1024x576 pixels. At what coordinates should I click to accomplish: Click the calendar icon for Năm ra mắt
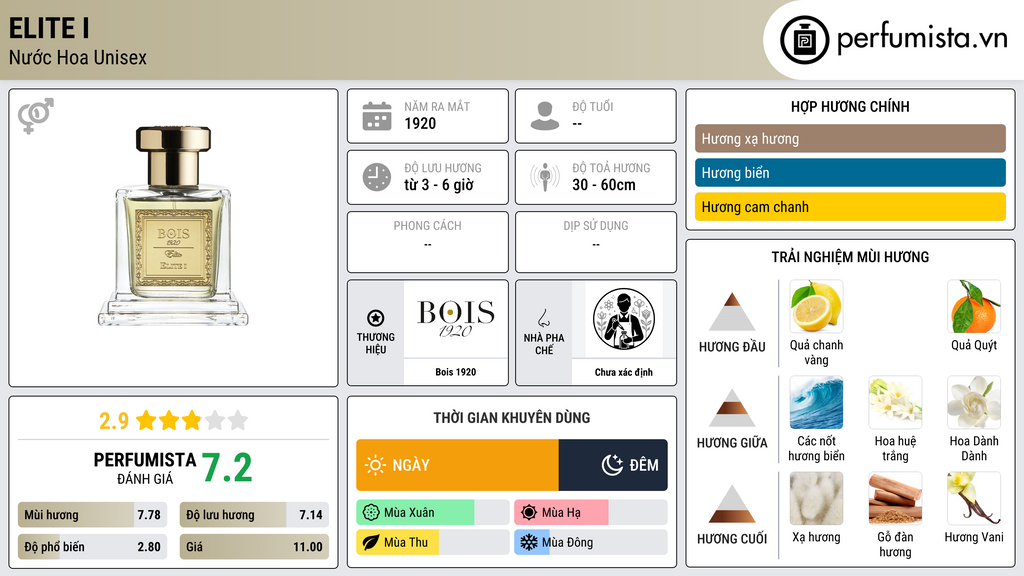tap(377, 116)
